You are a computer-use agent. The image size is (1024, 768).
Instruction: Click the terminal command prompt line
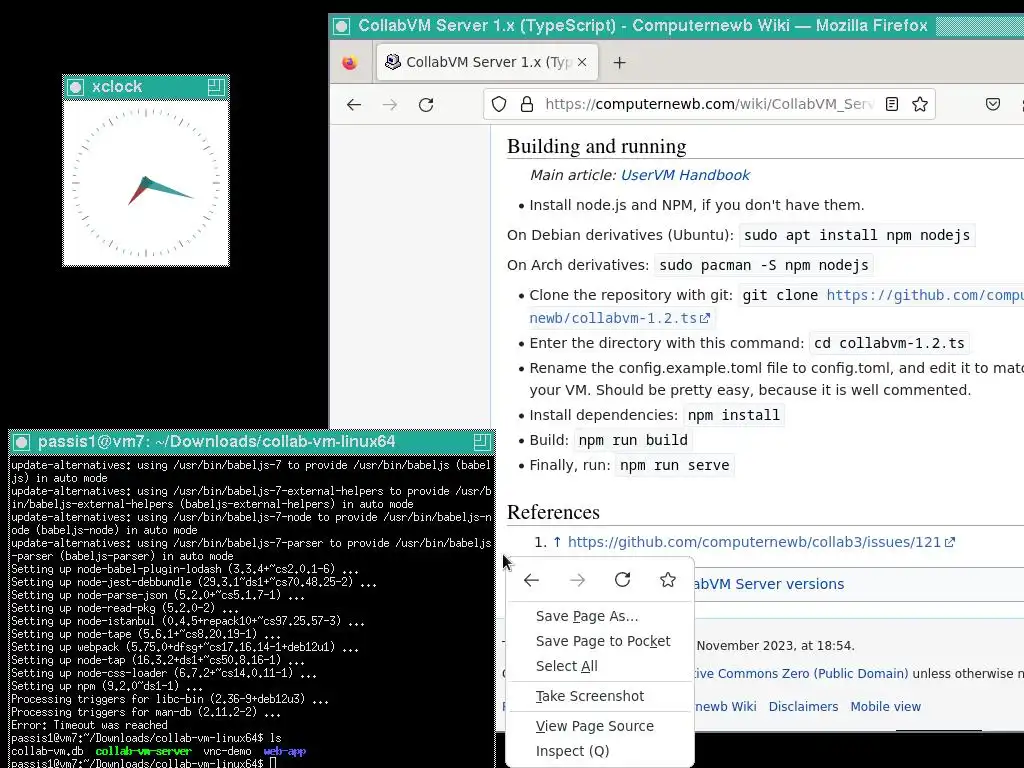144,763
